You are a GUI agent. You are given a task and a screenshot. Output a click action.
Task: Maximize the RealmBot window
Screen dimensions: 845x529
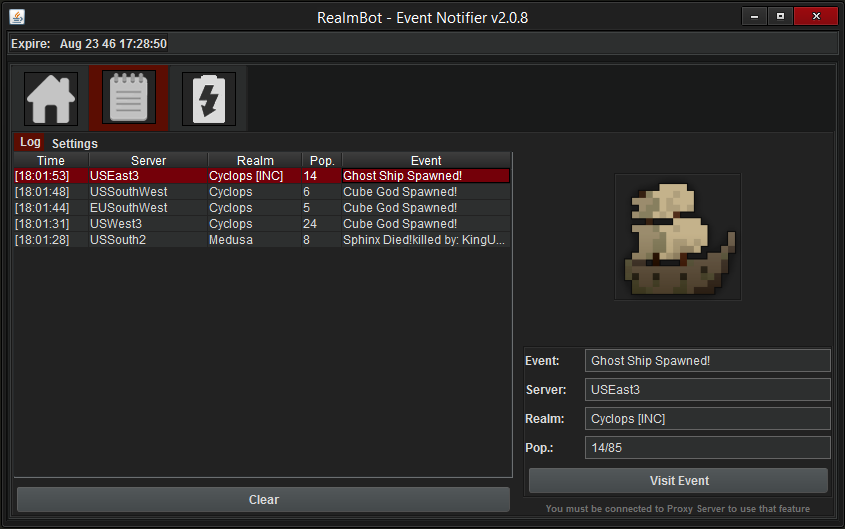pos(780,16)
